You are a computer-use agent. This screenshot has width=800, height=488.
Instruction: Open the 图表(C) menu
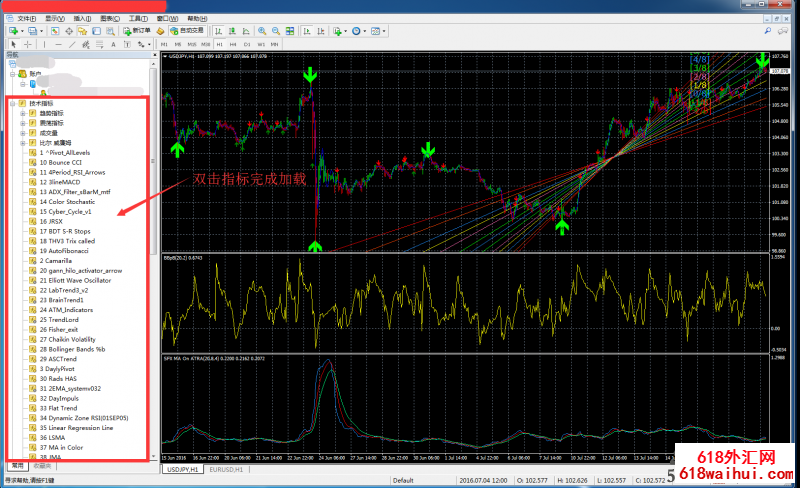[x=110, y=19]
